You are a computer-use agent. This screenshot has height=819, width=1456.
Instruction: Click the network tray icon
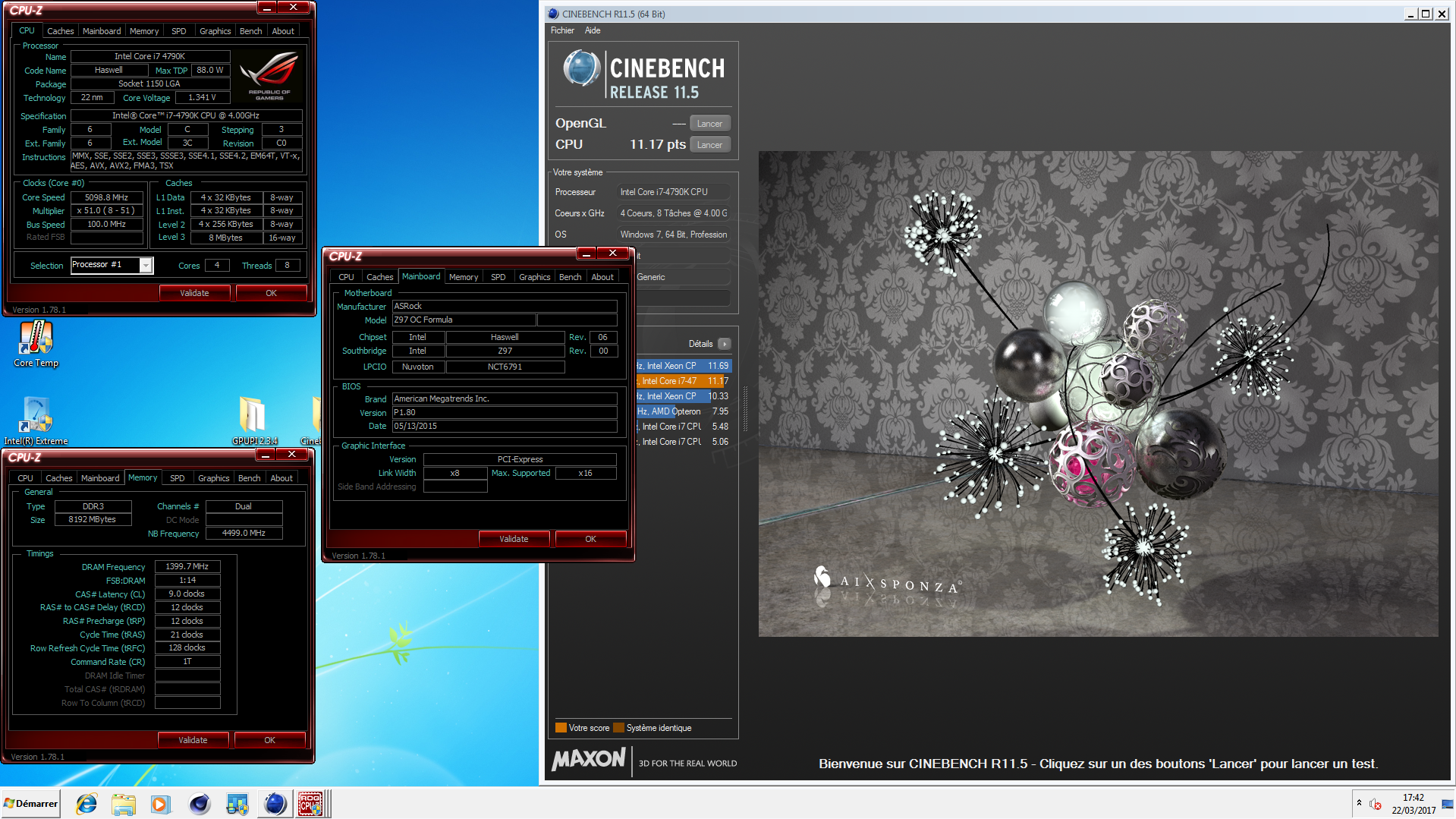1448,805
